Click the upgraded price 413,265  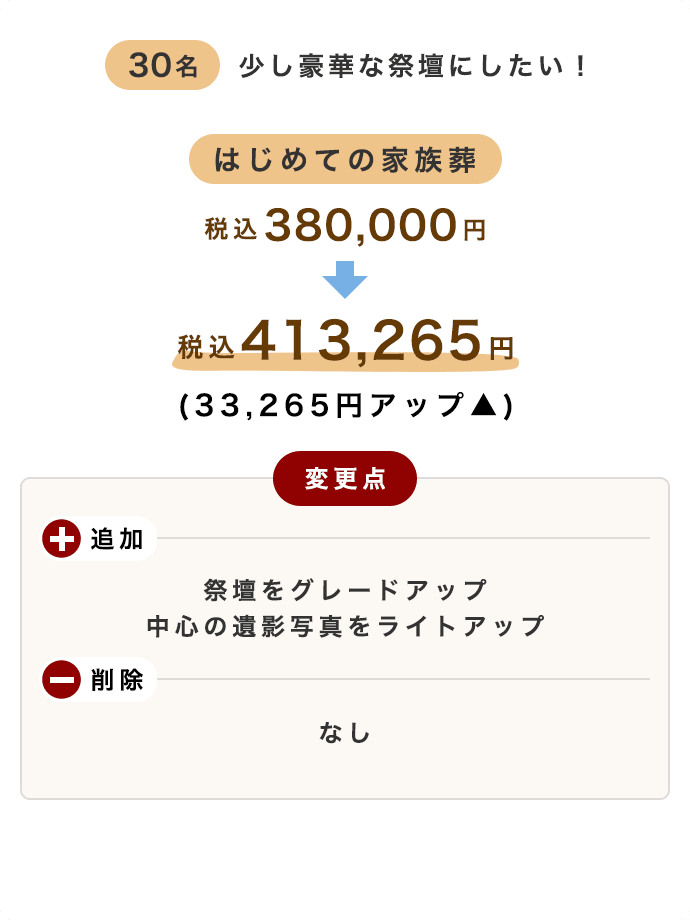(x=361, y=341)
